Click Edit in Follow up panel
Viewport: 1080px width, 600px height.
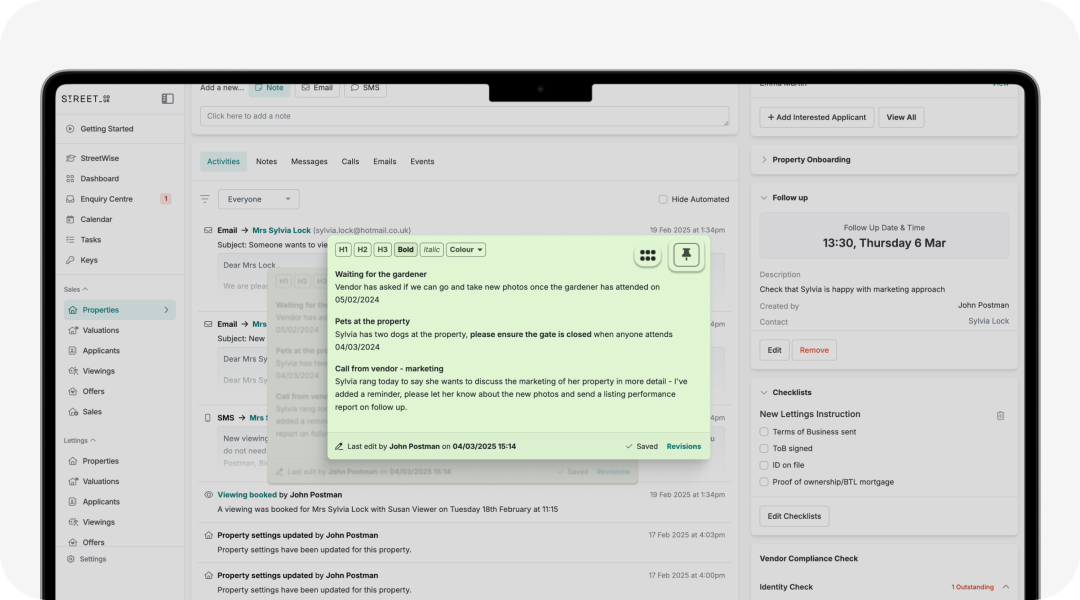[x=774, y=350]
